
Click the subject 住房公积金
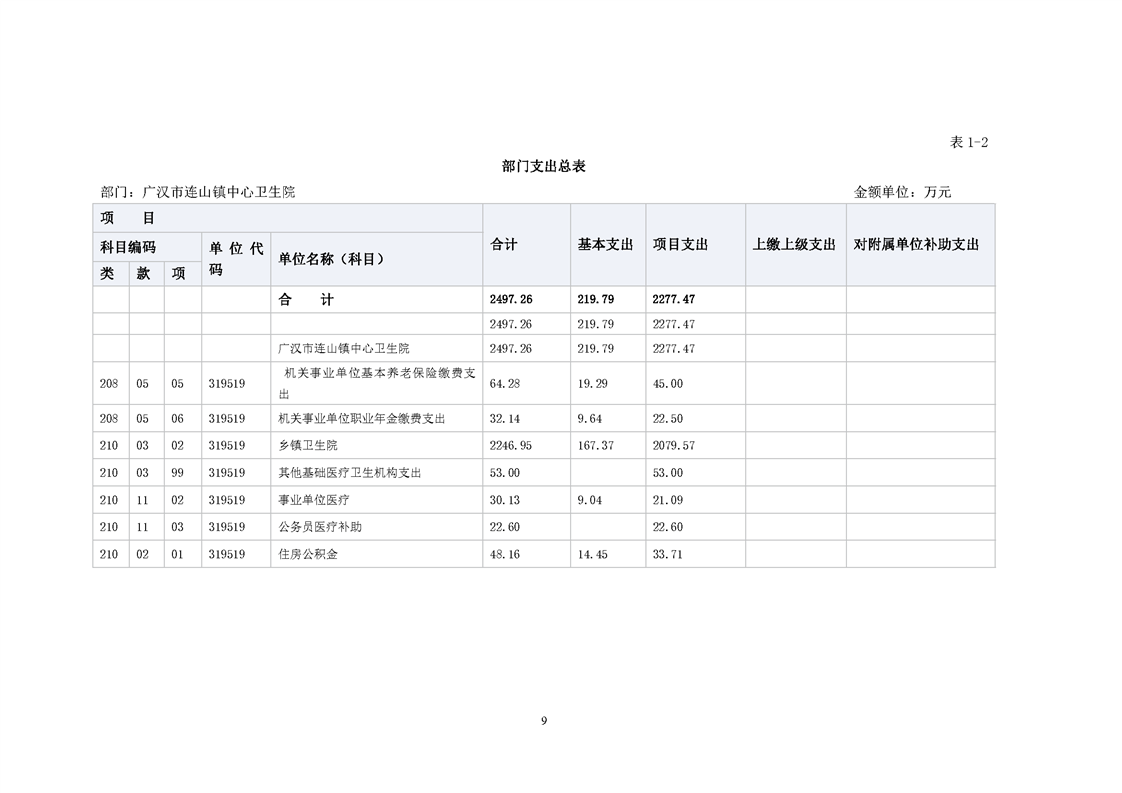click(308, 554)
